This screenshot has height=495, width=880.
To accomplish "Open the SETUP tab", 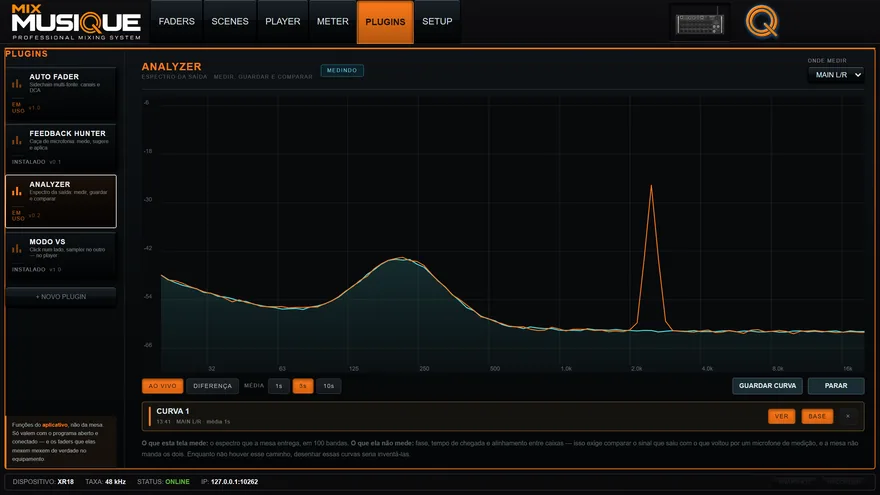I will 437,22.
